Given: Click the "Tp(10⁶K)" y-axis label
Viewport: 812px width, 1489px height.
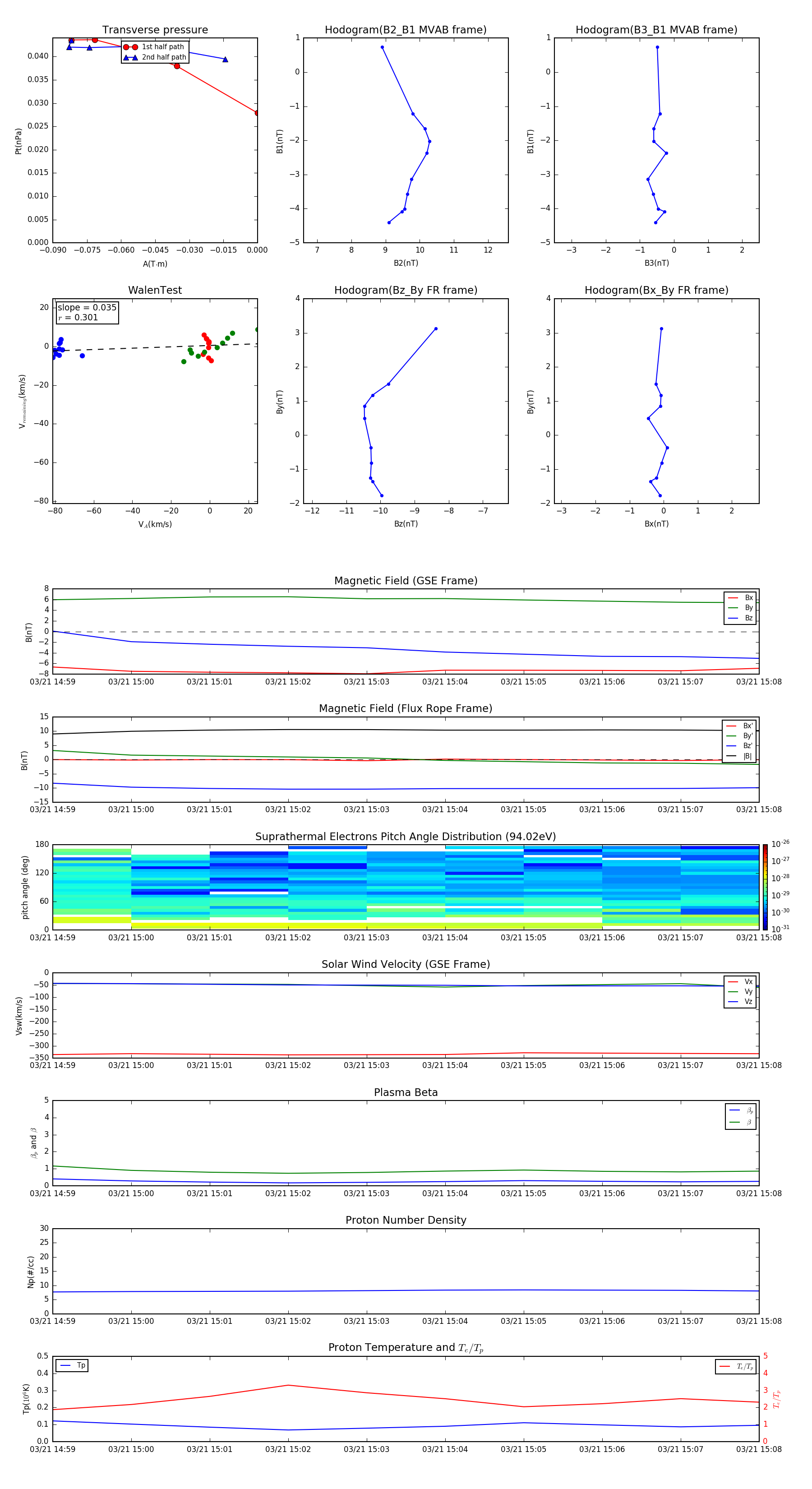Looking at the screenshot, I should click(x=26, y=1399).
